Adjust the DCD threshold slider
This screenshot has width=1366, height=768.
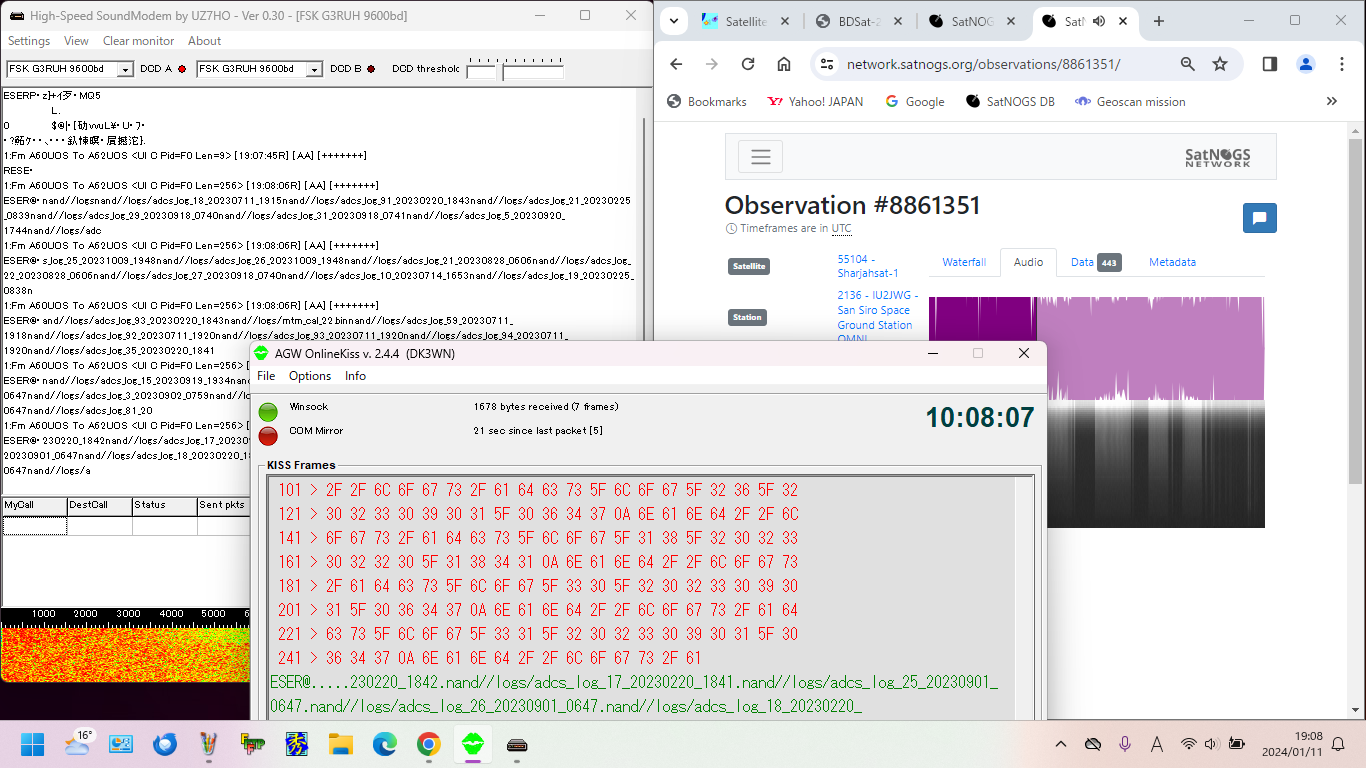[x=532, y=70]
